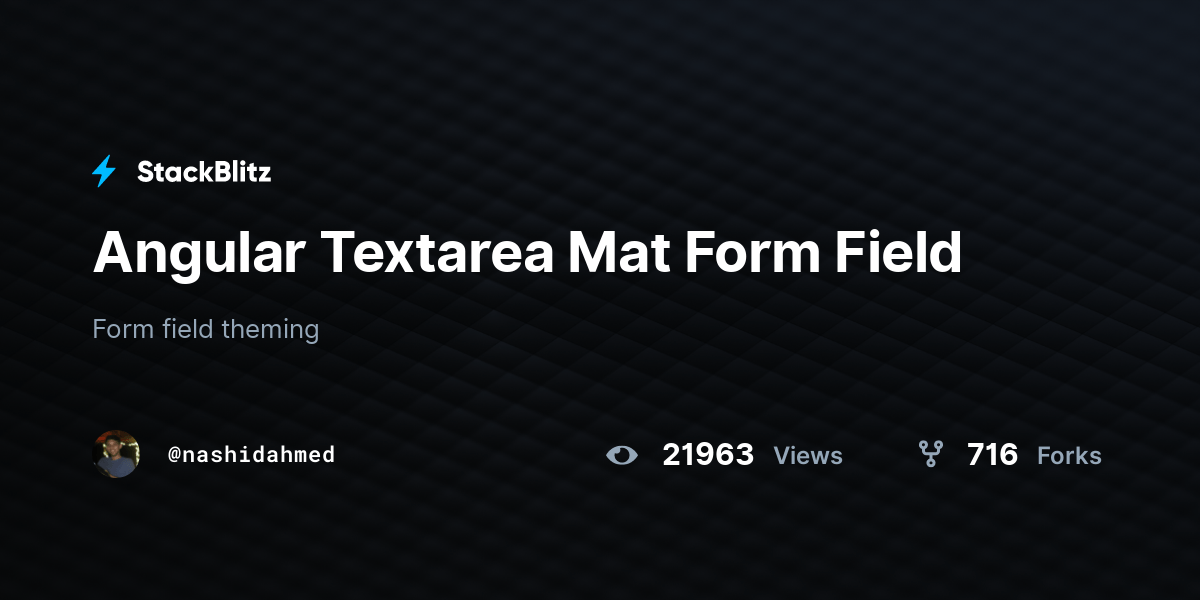Image resolution: width=1200 pixels, height=600 pixels.
Task: Click the 21963 view count number
Action: tap(708, 455)
